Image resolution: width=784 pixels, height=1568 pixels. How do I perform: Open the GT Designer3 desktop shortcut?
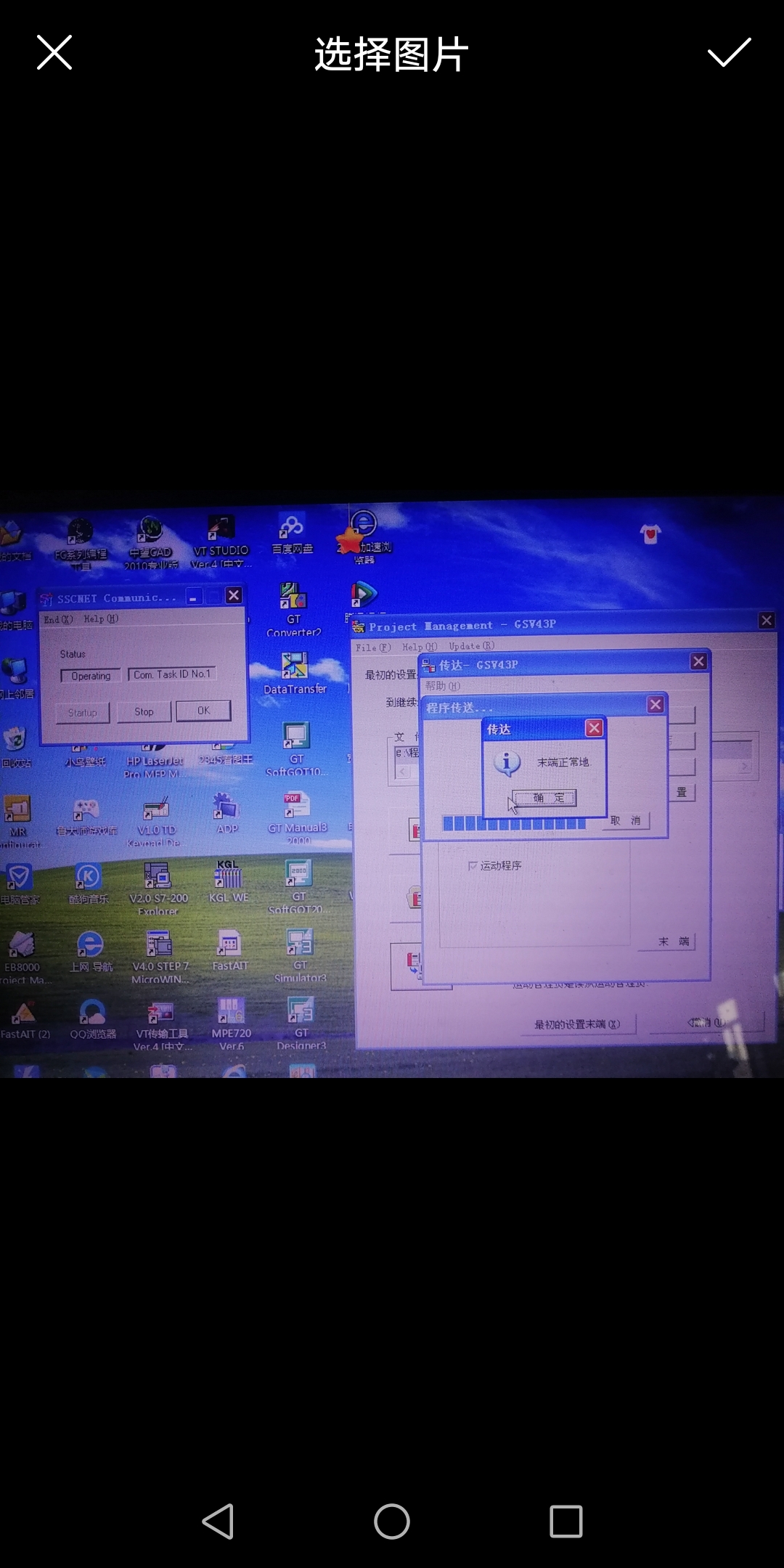tap(301, 1012)
